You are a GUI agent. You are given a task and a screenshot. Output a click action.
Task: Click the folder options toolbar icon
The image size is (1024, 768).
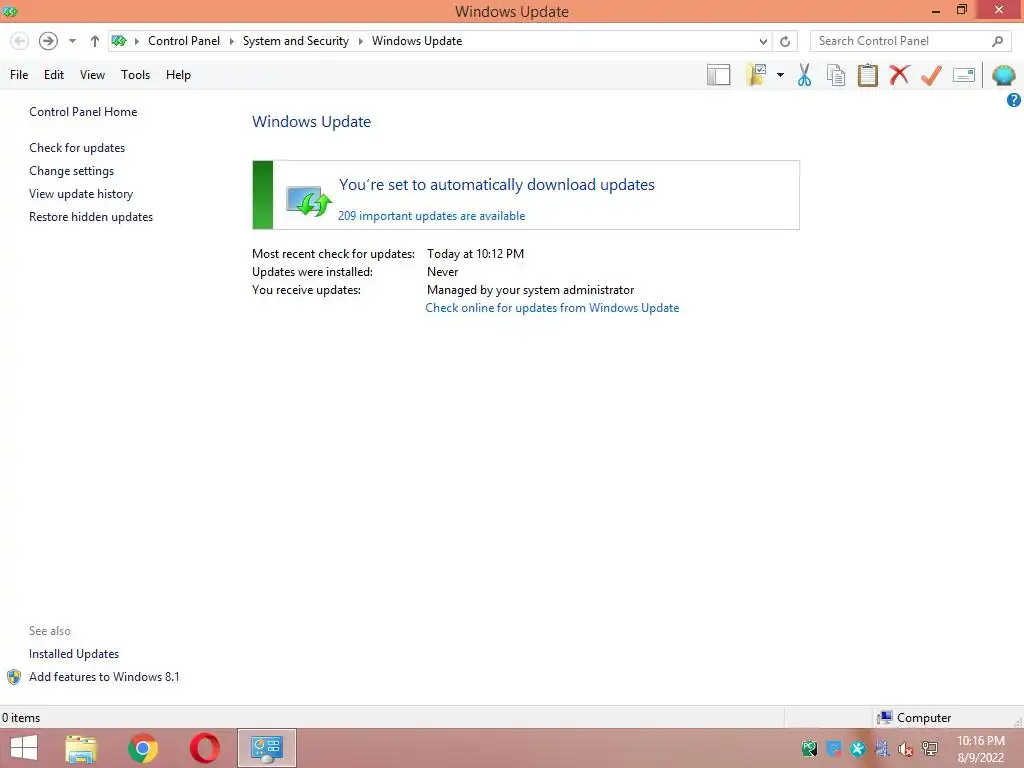(x=756, y=75)
